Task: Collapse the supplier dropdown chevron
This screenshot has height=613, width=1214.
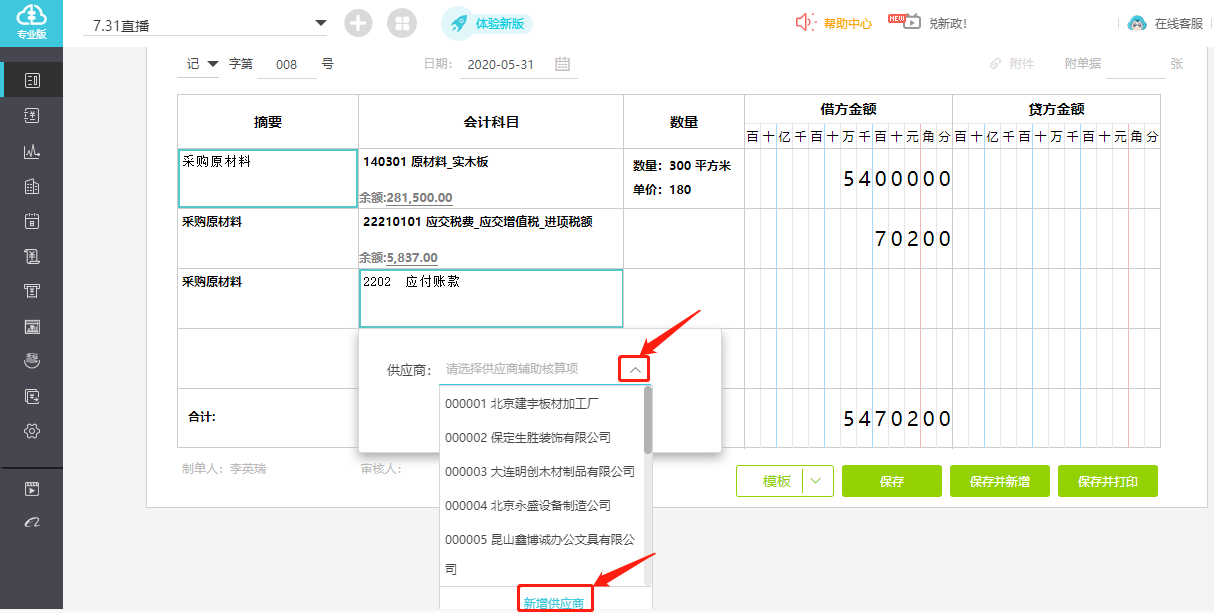Action: tap(634, 369)
